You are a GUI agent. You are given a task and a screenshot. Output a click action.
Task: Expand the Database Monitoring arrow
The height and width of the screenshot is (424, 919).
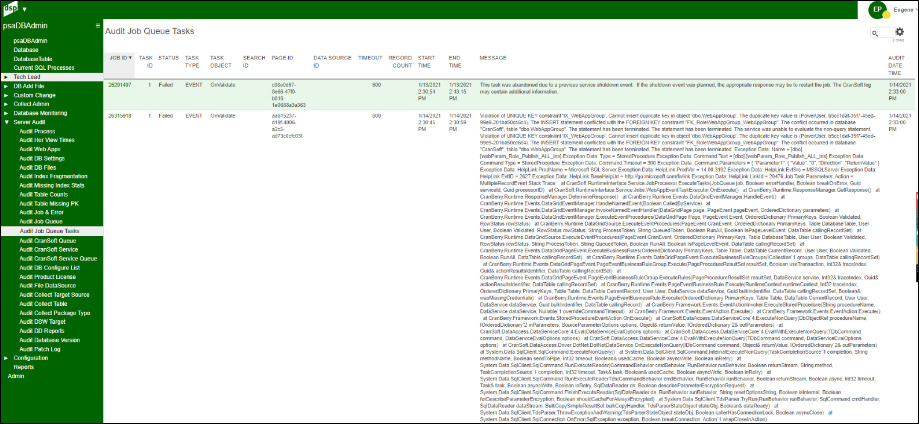point(6,113)
